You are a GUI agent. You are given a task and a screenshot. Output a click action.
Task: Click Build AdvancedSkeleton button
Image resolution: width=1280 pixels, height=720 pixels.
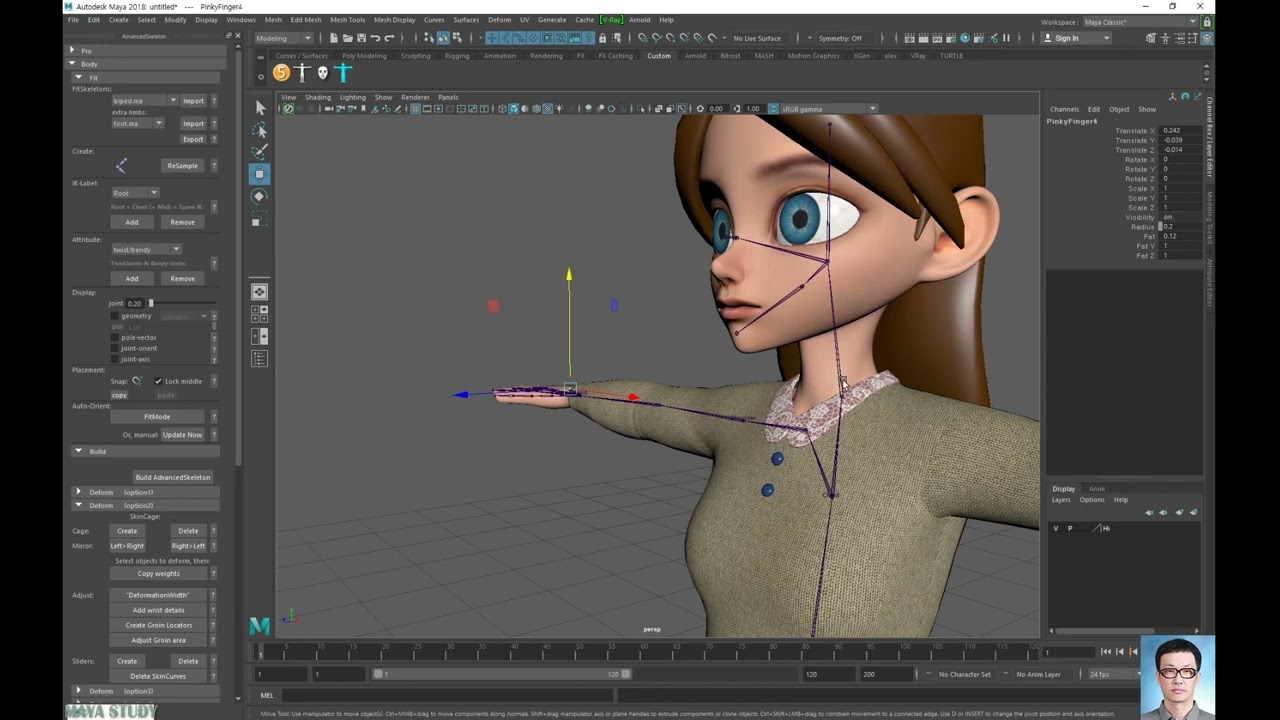pos(173,477)
